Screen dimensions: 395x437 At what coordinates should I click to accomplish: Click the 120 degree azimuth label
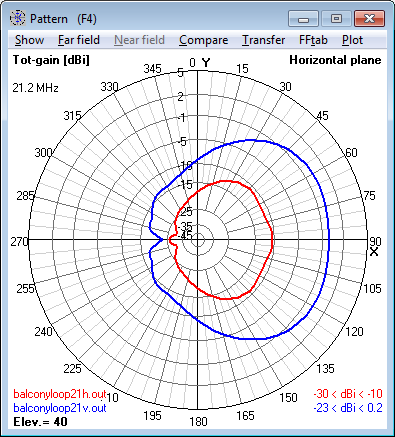[354, 332]
